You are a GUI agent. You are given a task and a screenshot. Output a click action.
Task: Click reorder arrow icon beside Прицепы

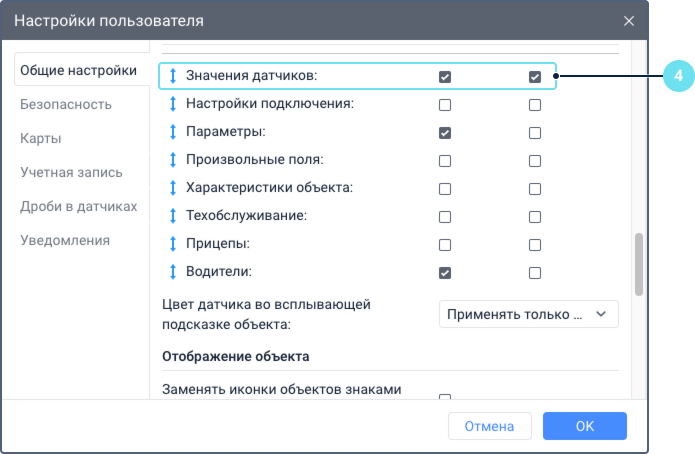pos(173,244)
